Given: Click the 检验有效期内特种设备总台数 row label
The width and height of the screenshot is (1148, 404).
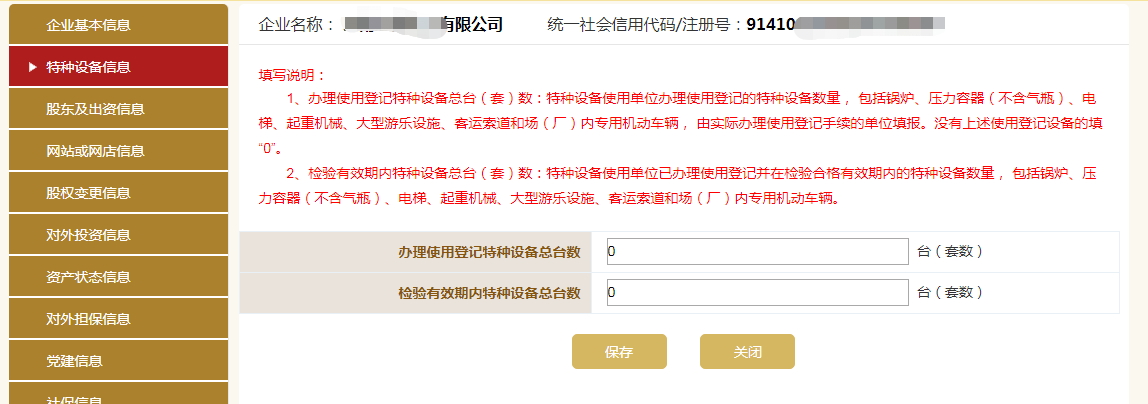Looking at the screenshot, I should pyautogui.click(x=489, y=293).
